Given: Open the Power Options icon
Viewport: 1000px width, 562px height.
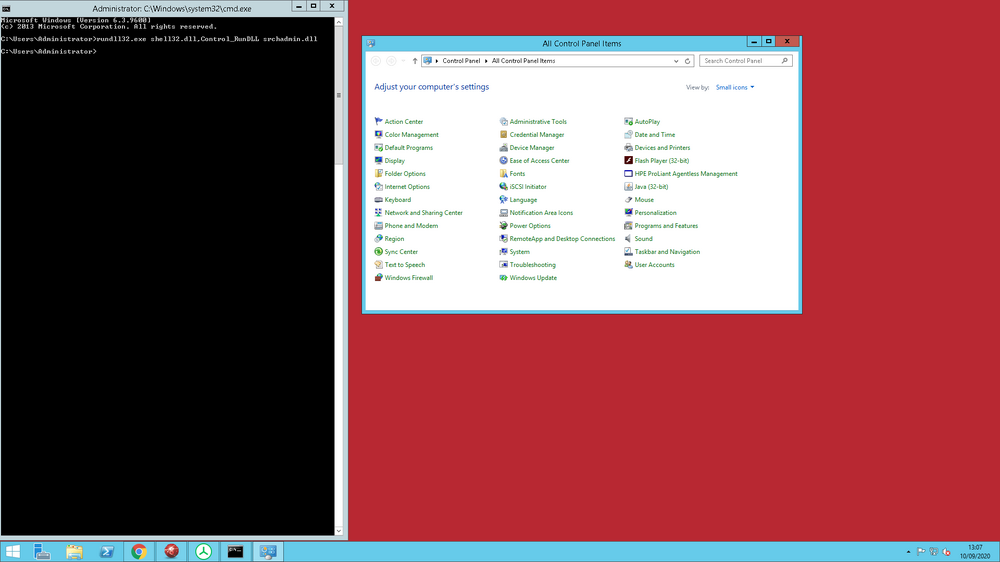Looking at the screenshot, I should coord(503,226).
